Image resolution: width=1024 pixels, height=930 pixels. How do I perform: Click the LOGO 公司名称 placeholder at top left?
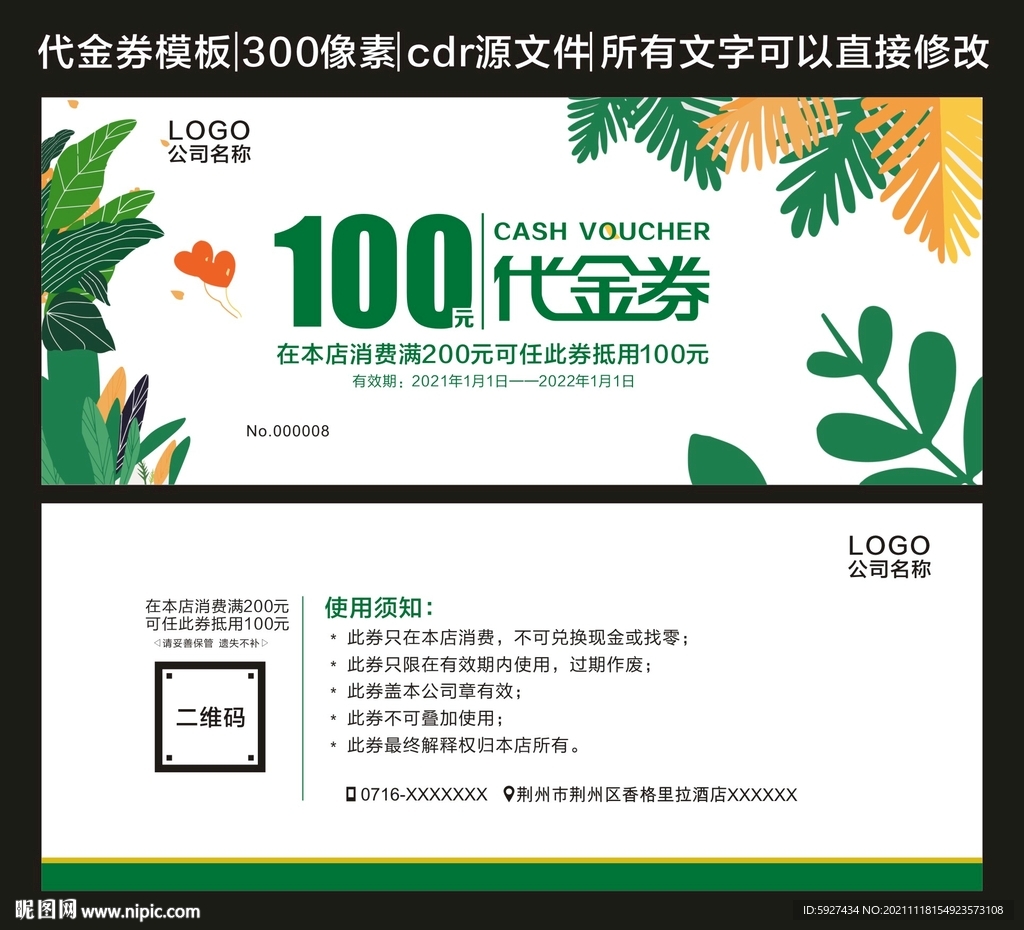pyautogui.click(x=208, y=142)
